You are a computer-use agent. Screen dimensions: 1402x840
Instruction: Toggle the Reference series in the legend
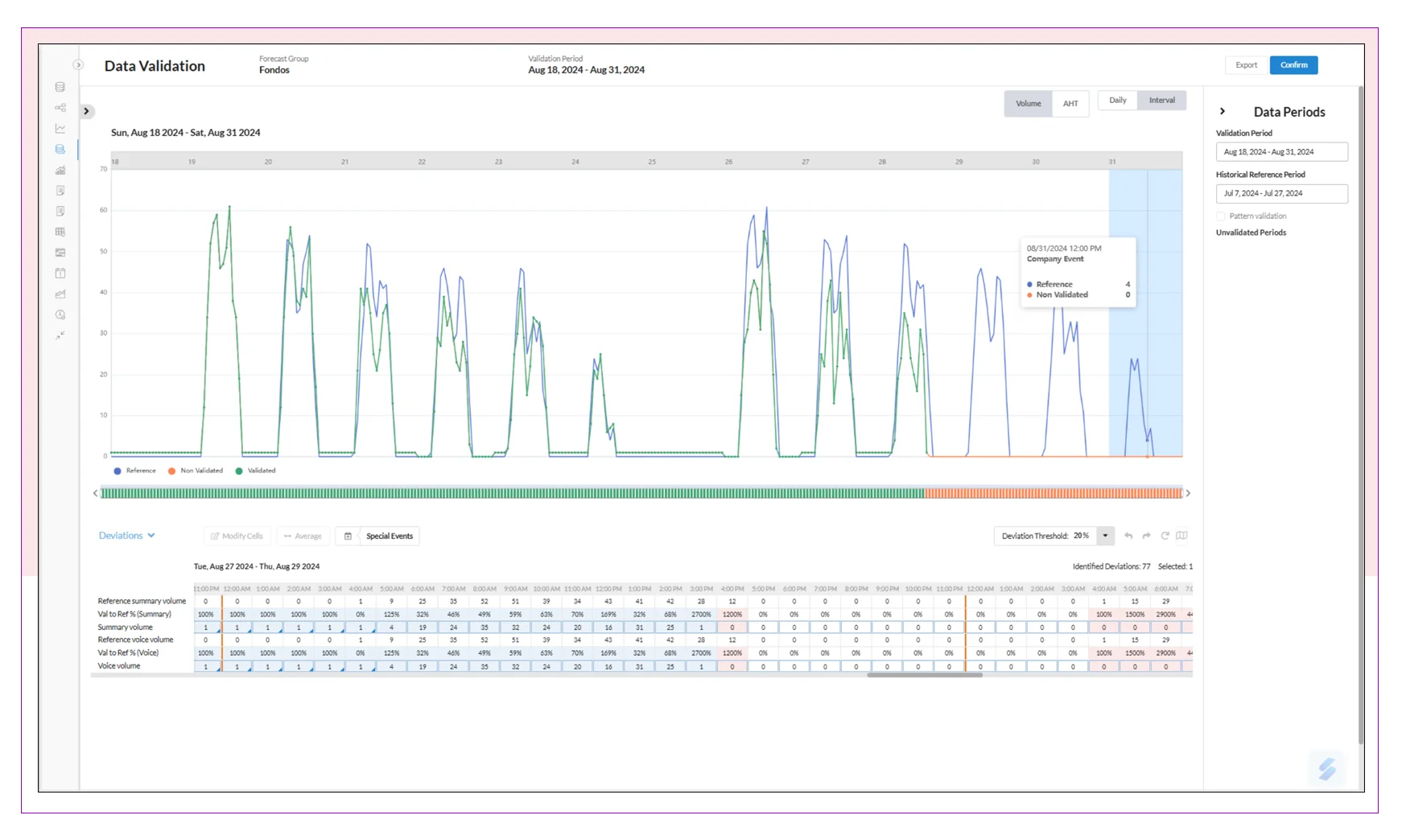click(x=135, y=471)
